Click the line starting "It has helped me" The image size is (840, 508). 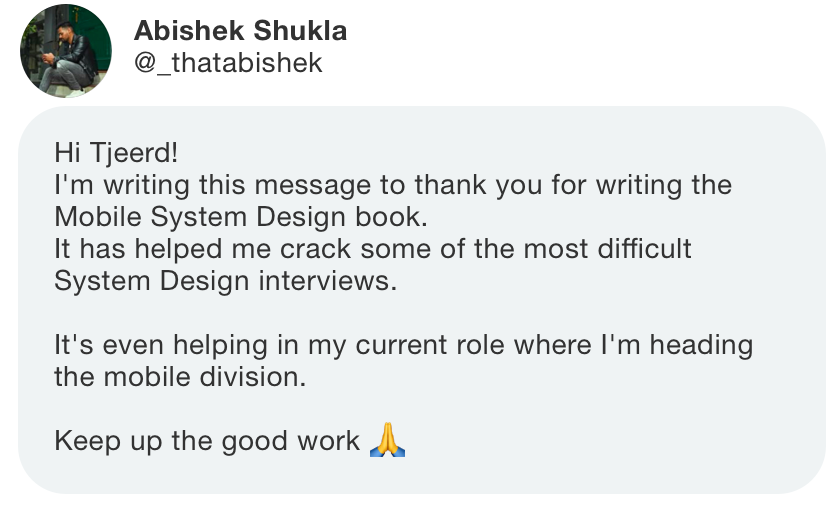coord(373,249)
